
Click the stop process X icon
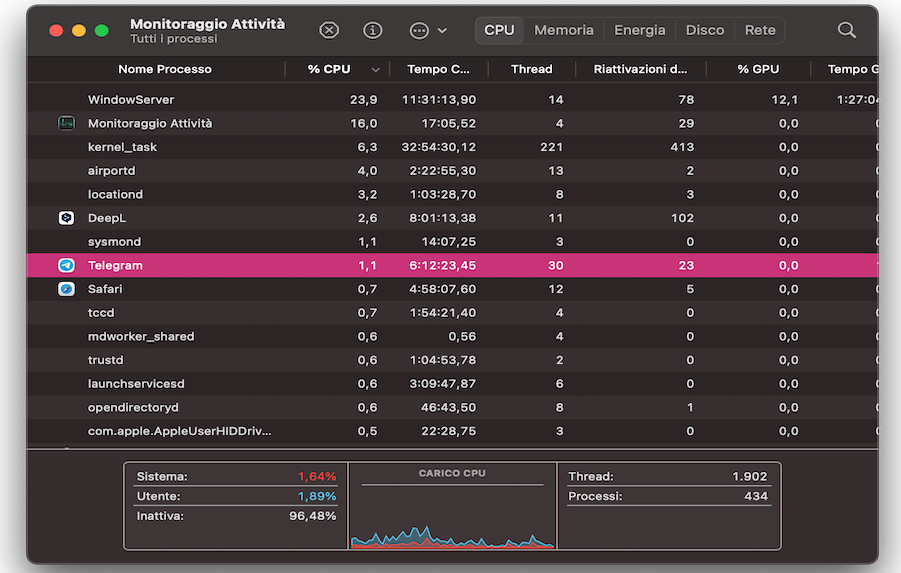tap(329, 30)
